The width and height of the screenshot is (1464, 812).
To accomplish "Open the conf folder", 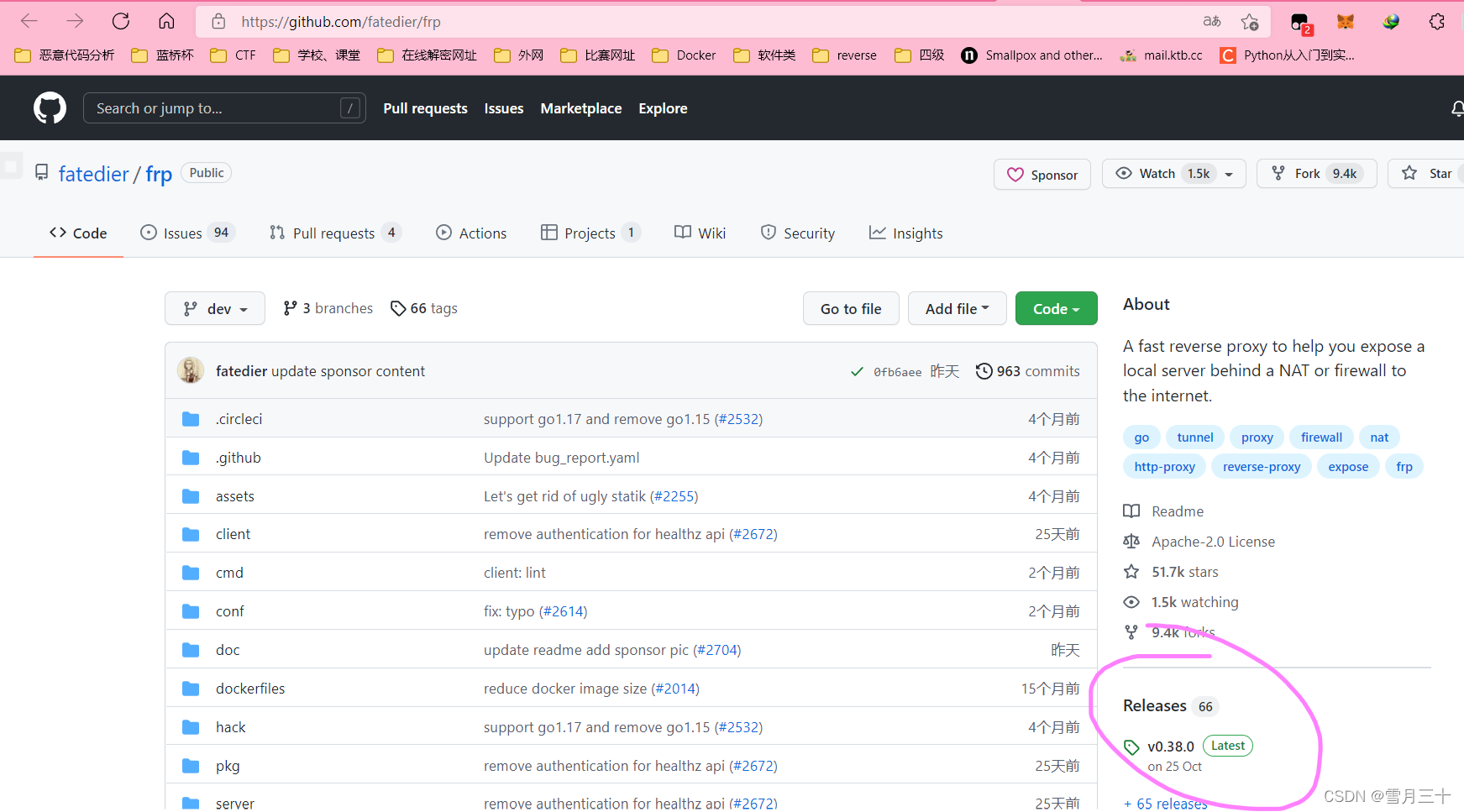I will (x=230, y=611).
